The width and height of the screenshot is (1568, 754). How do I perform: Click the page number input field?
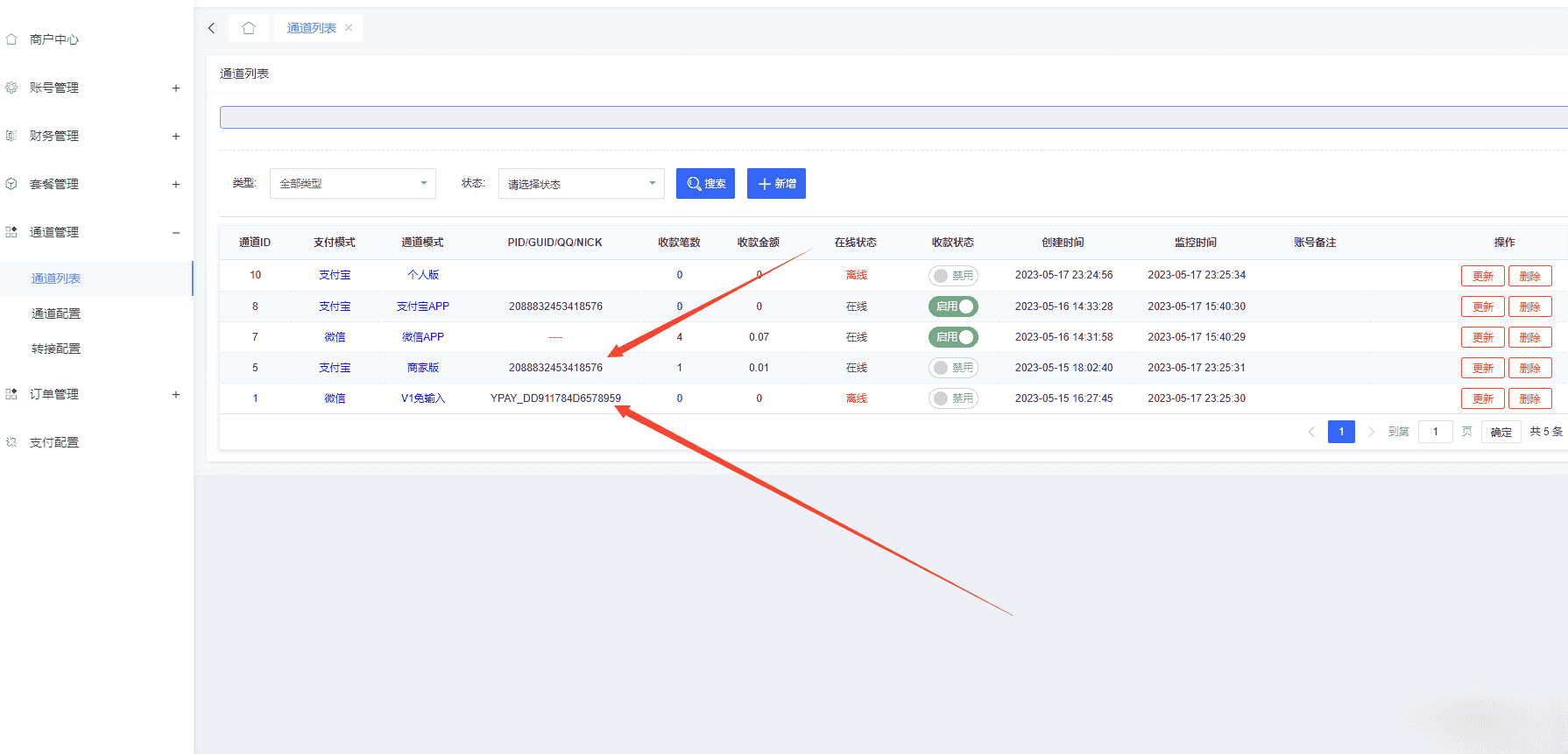point(1435,432)
